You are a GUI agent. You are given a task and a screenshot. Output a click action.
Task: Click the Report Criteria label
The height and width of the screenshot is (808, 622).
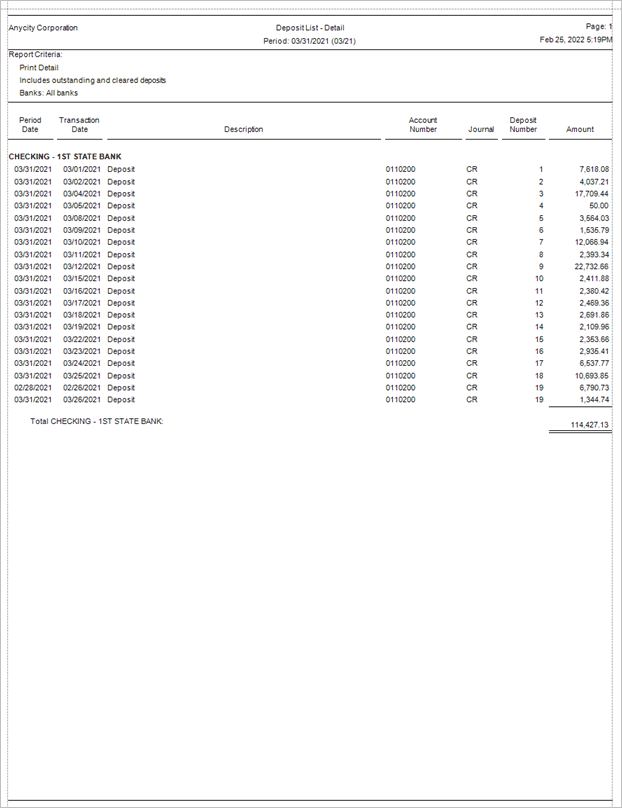[36, 55]
